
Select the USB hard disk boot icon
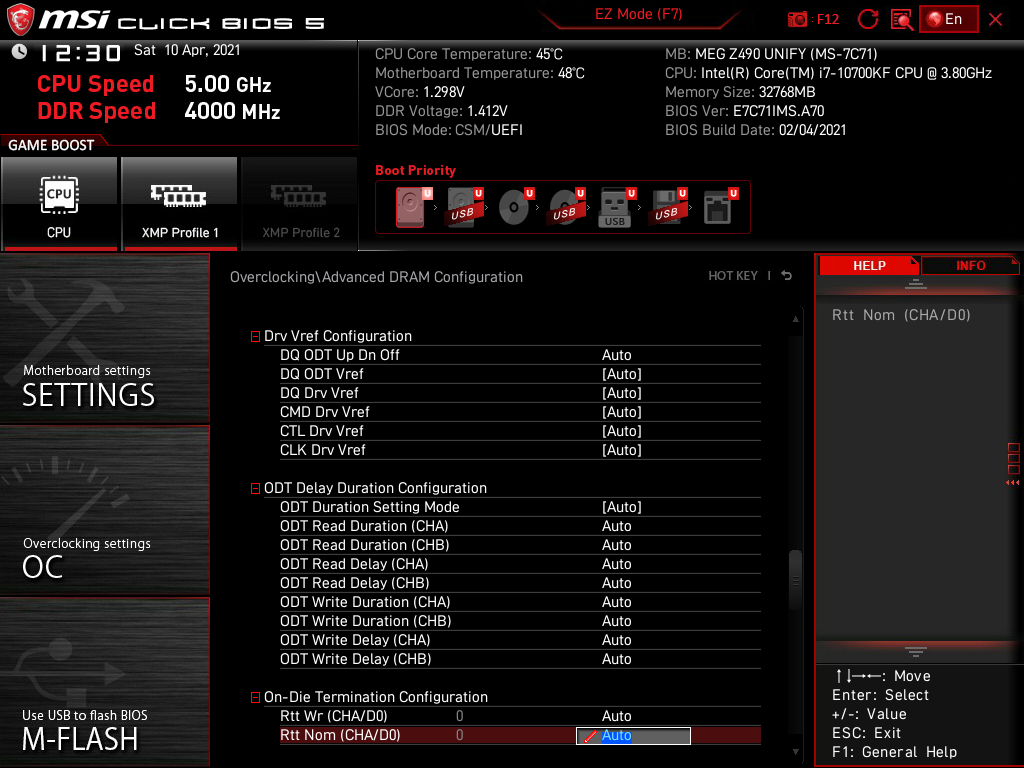coord(464,207)
